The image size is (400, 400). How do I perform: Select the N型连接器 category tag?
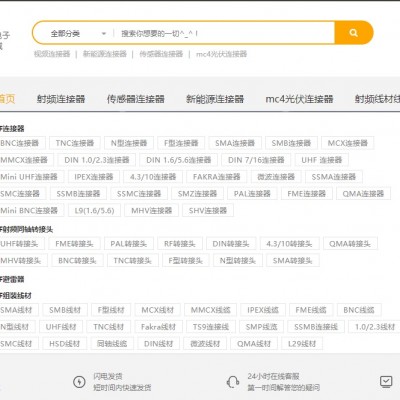click(x=129, y=143)
